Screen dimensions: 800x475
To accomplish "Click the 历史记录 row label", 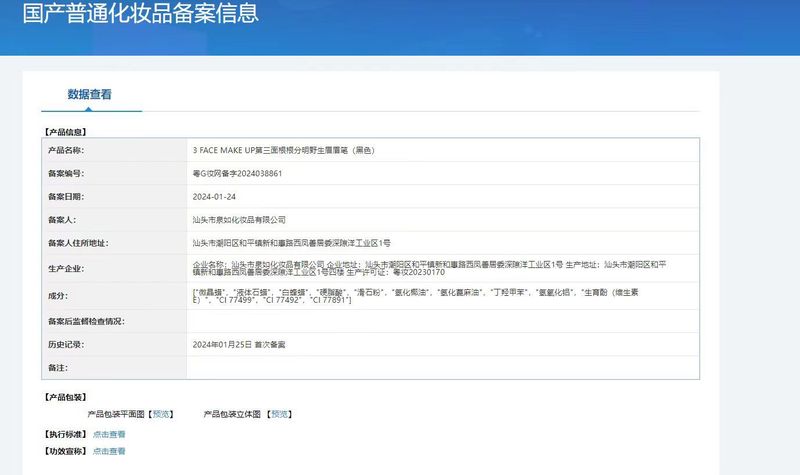I will click(66, 345).
